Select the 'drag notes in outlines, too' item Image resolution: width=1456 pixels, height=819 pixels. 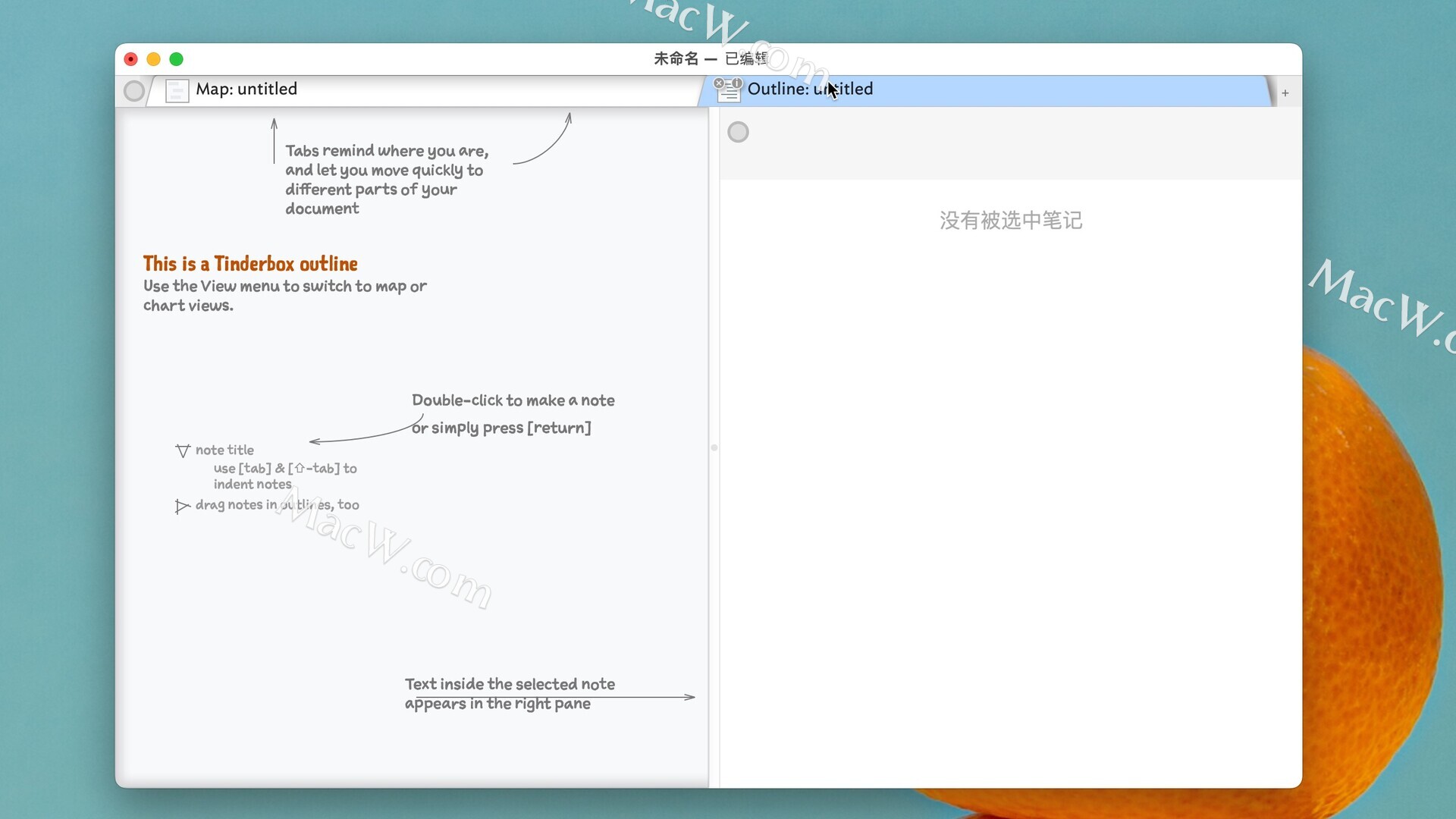tap(278, 505)
